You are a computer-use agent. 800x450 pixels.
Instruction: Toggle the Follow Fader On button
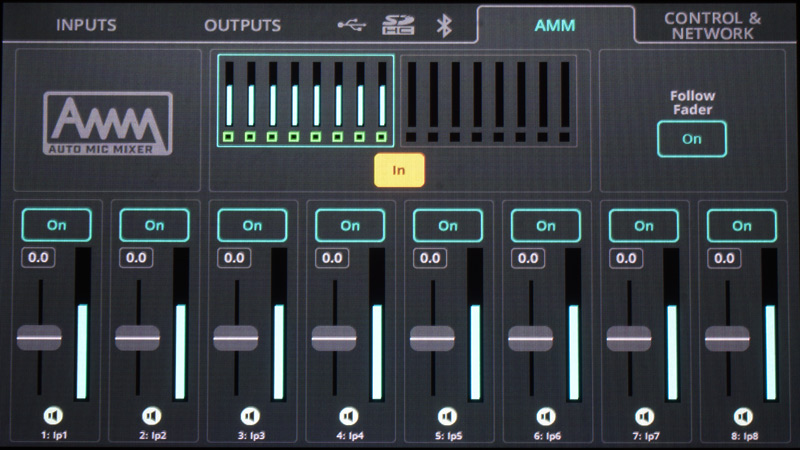(692, 139)
